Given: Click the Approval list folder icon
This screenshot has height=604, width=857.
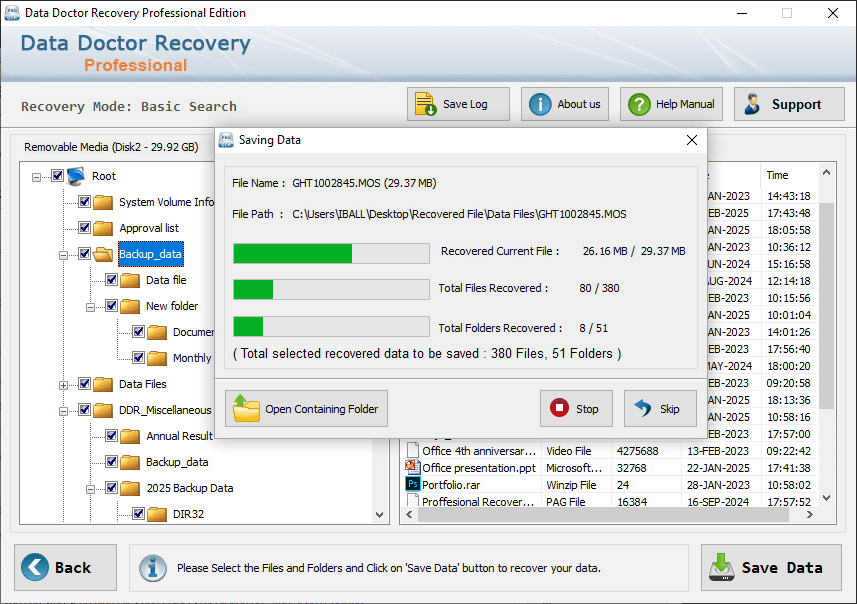Looking at the screenshot, I should [103, 228].
